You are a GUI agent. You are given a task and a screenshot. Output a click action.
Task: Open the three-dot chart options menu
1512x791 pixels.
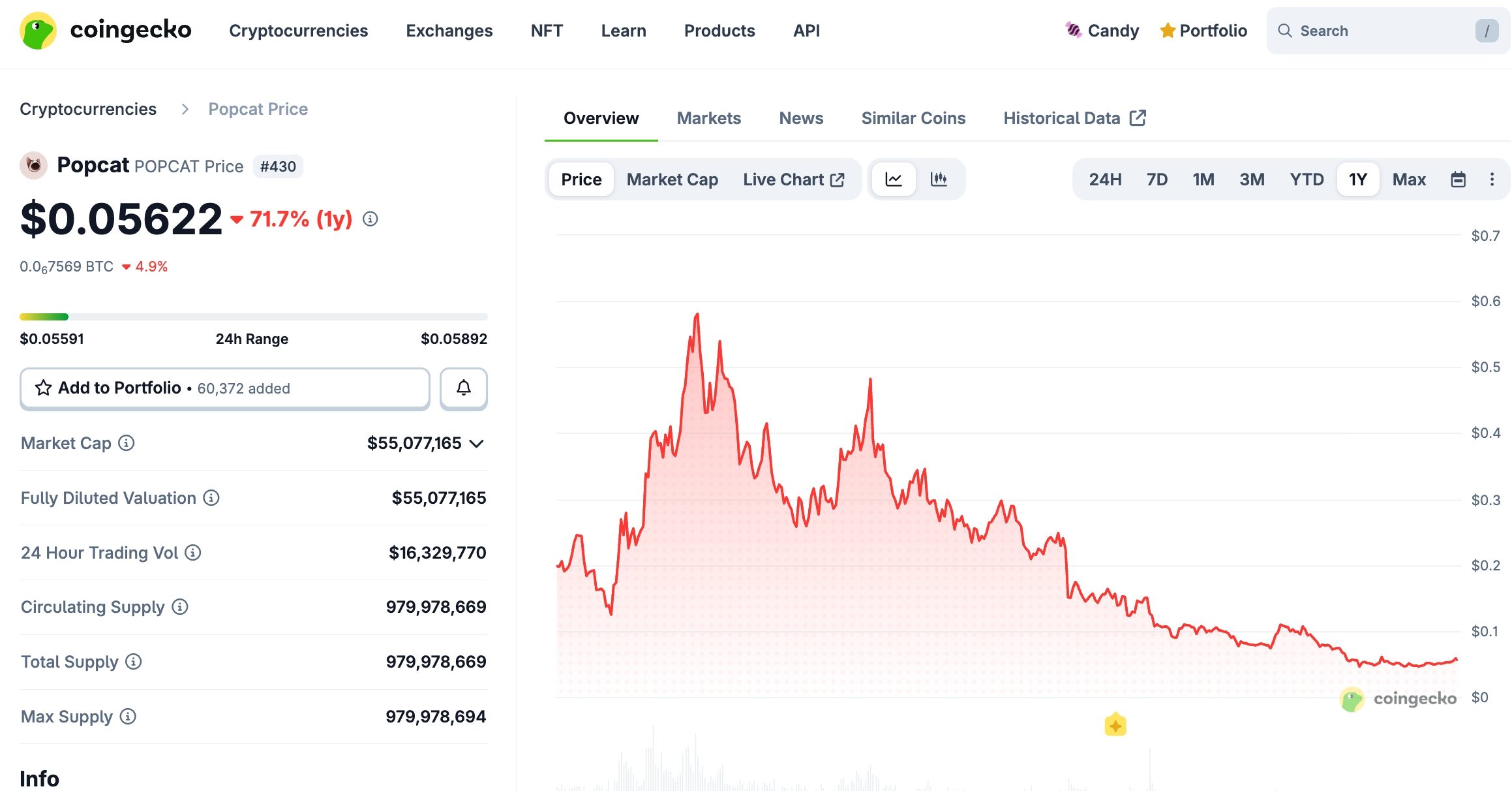1492,179
